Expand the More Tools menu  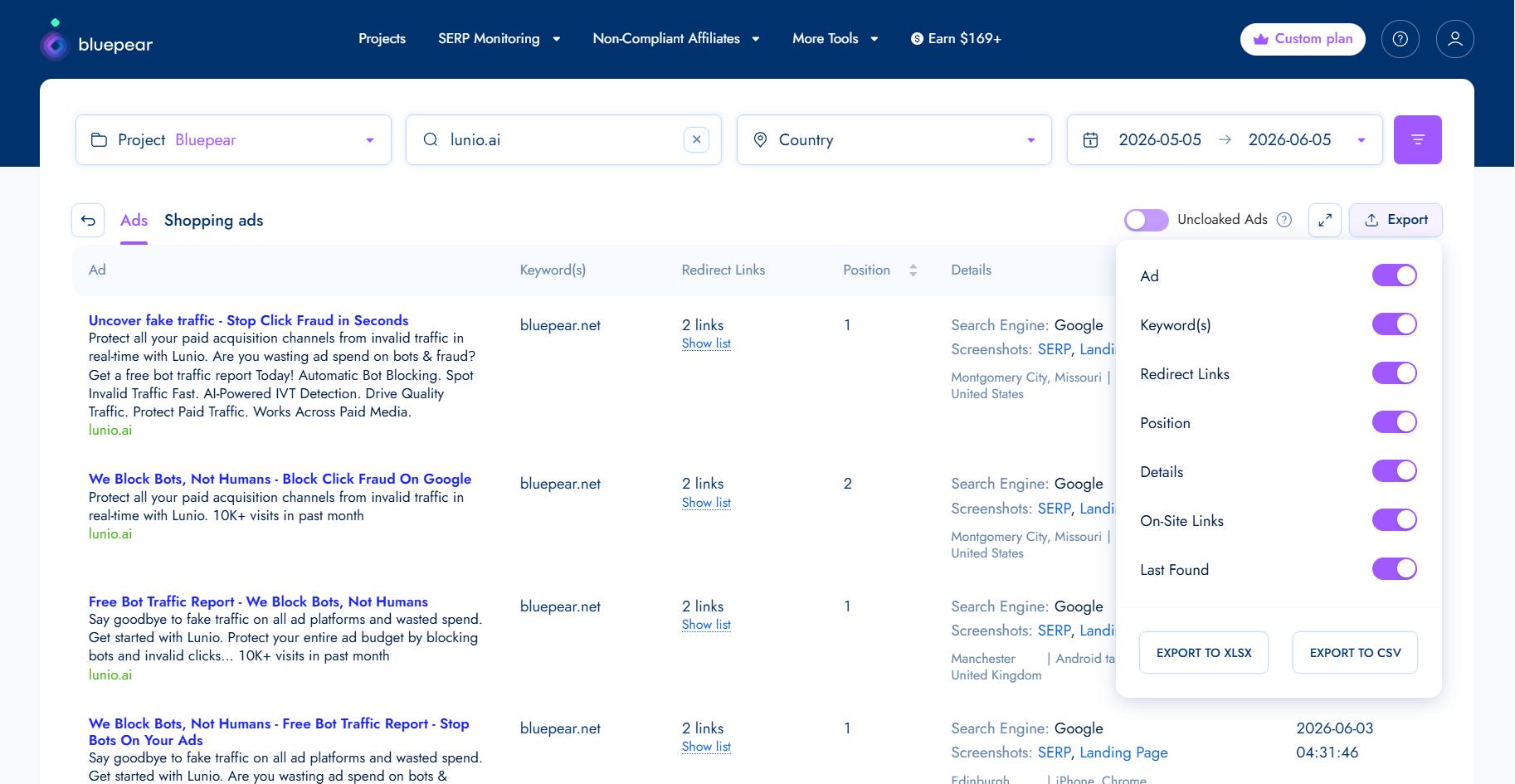(x=835, y=39)
